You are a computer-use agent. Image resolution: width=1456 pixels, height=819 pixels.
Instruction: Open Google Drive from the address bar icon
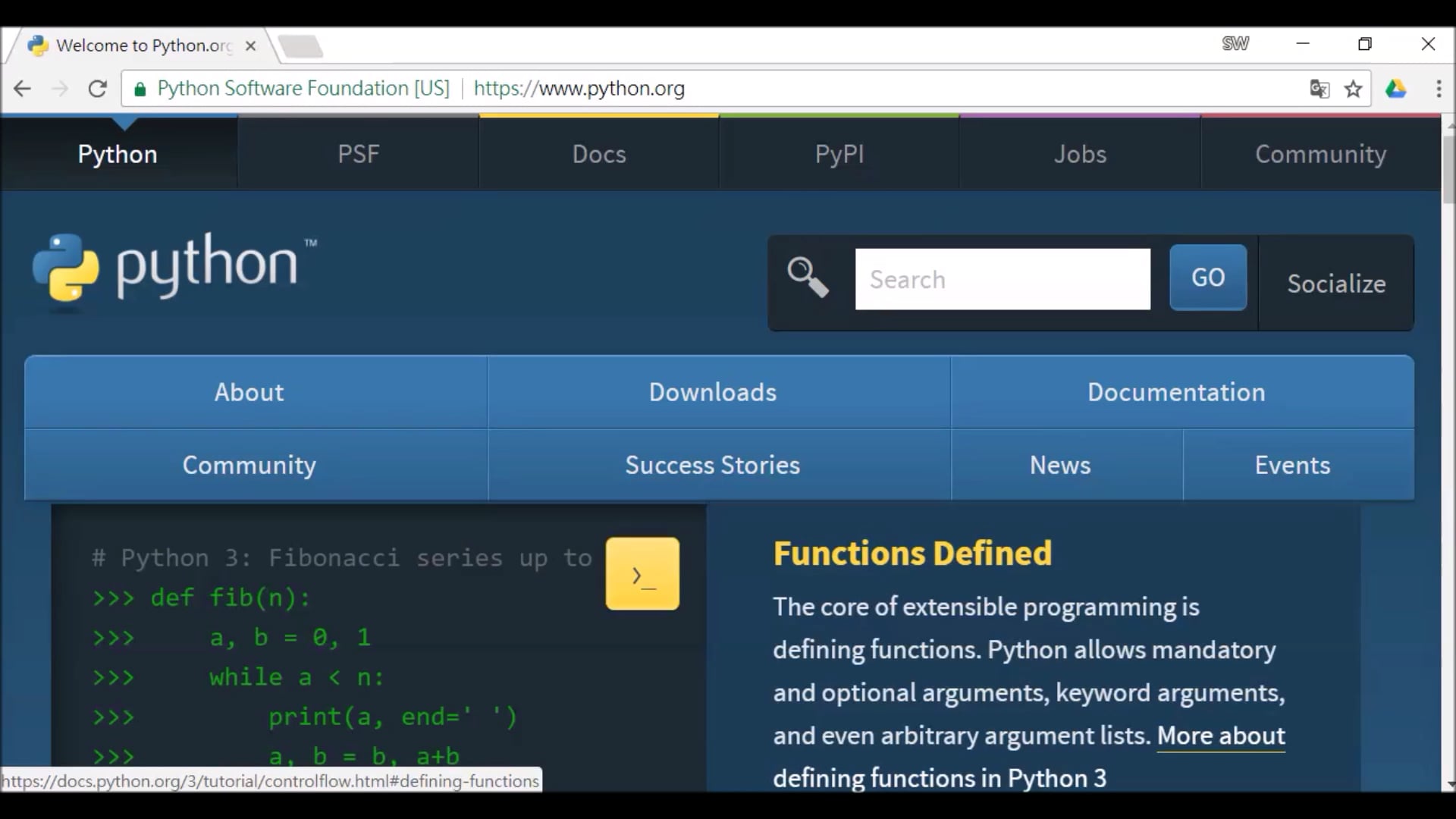pyautogui.click(x=1397, y=89)
